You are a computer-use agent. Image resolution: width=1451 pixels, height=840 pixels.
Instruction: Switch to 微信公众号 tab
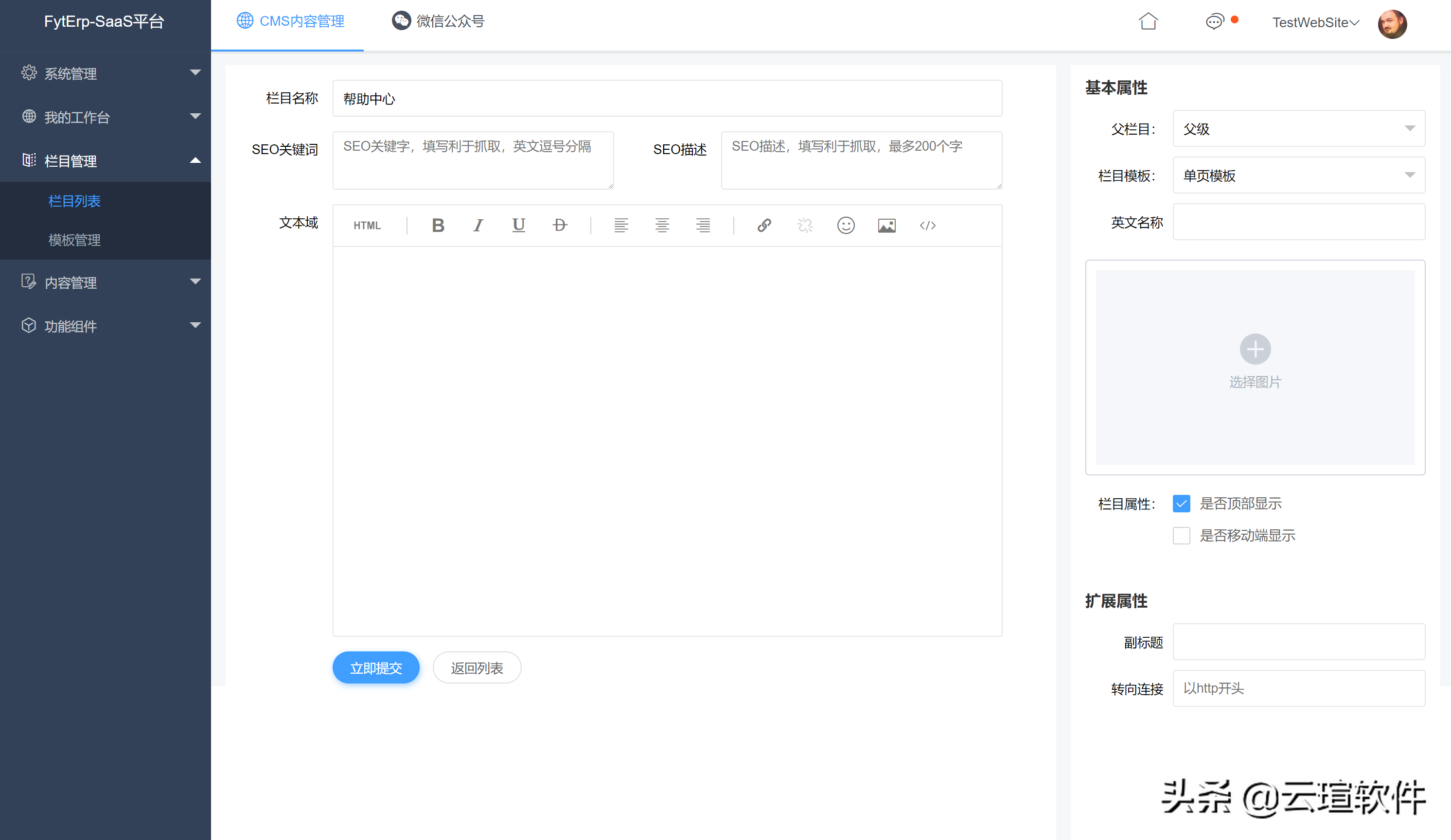pos(438,21)
